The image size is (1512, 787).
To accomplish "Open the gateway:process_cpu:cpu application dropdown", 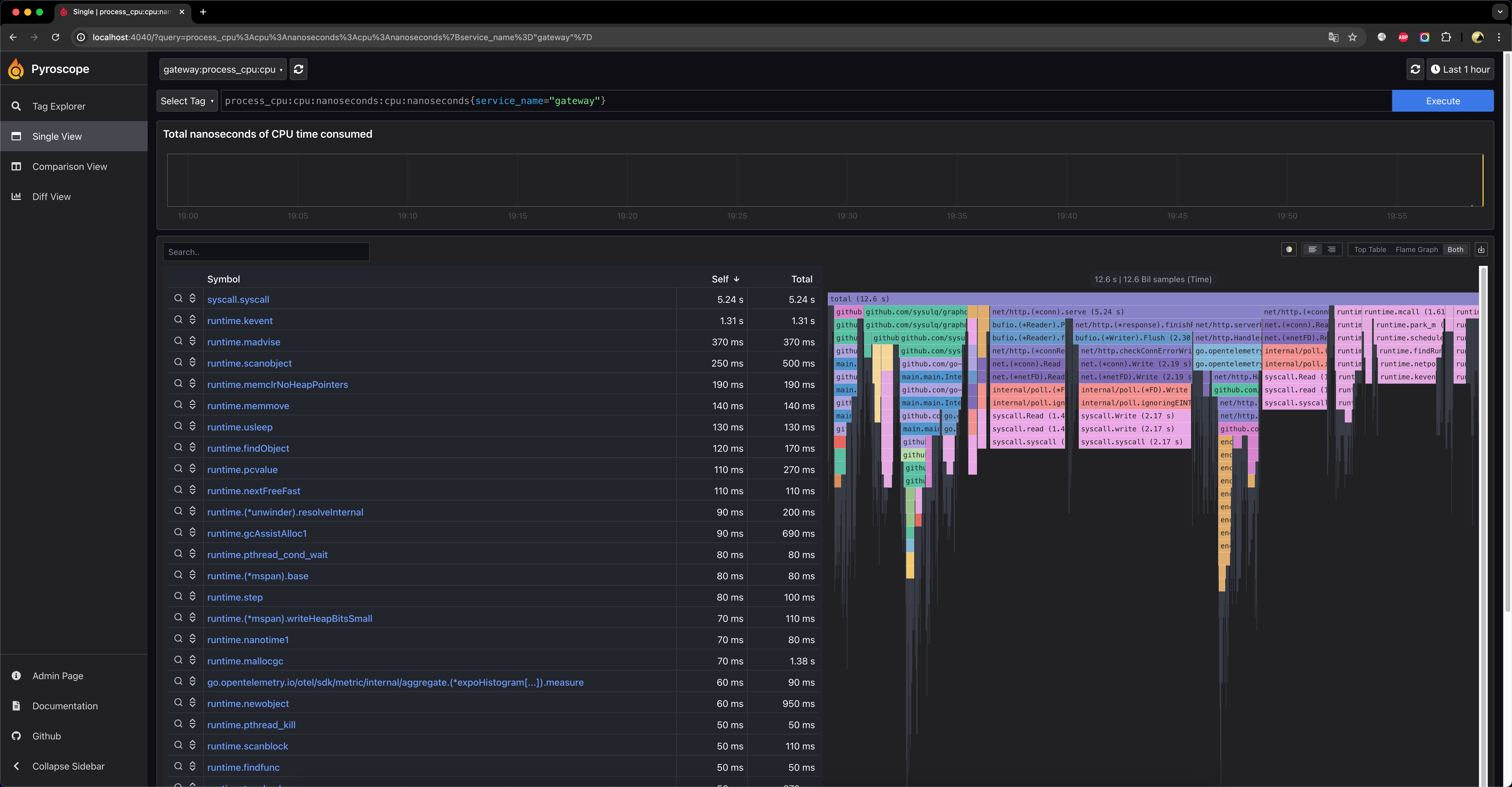I will [222, 69].
